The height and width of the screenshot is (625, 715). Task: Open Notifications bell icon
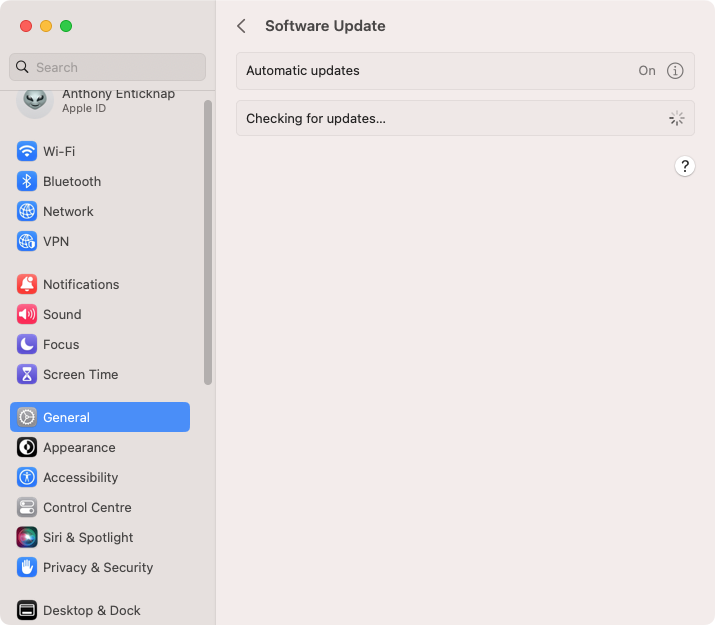point(27,284)
